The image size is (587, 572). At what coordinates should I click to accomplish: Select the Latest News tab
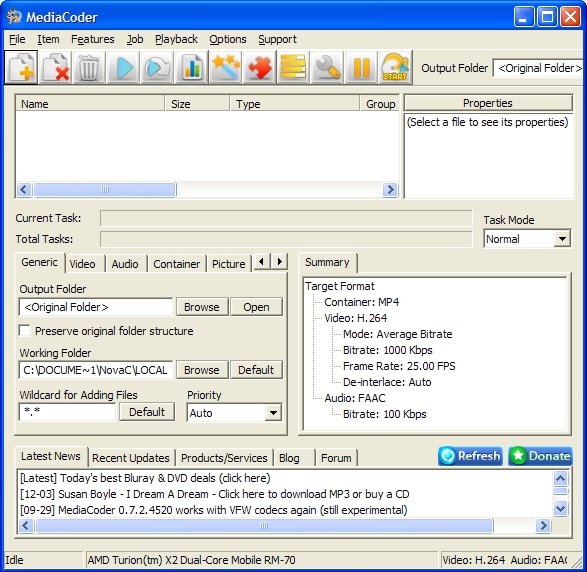[x=51, y=456]
